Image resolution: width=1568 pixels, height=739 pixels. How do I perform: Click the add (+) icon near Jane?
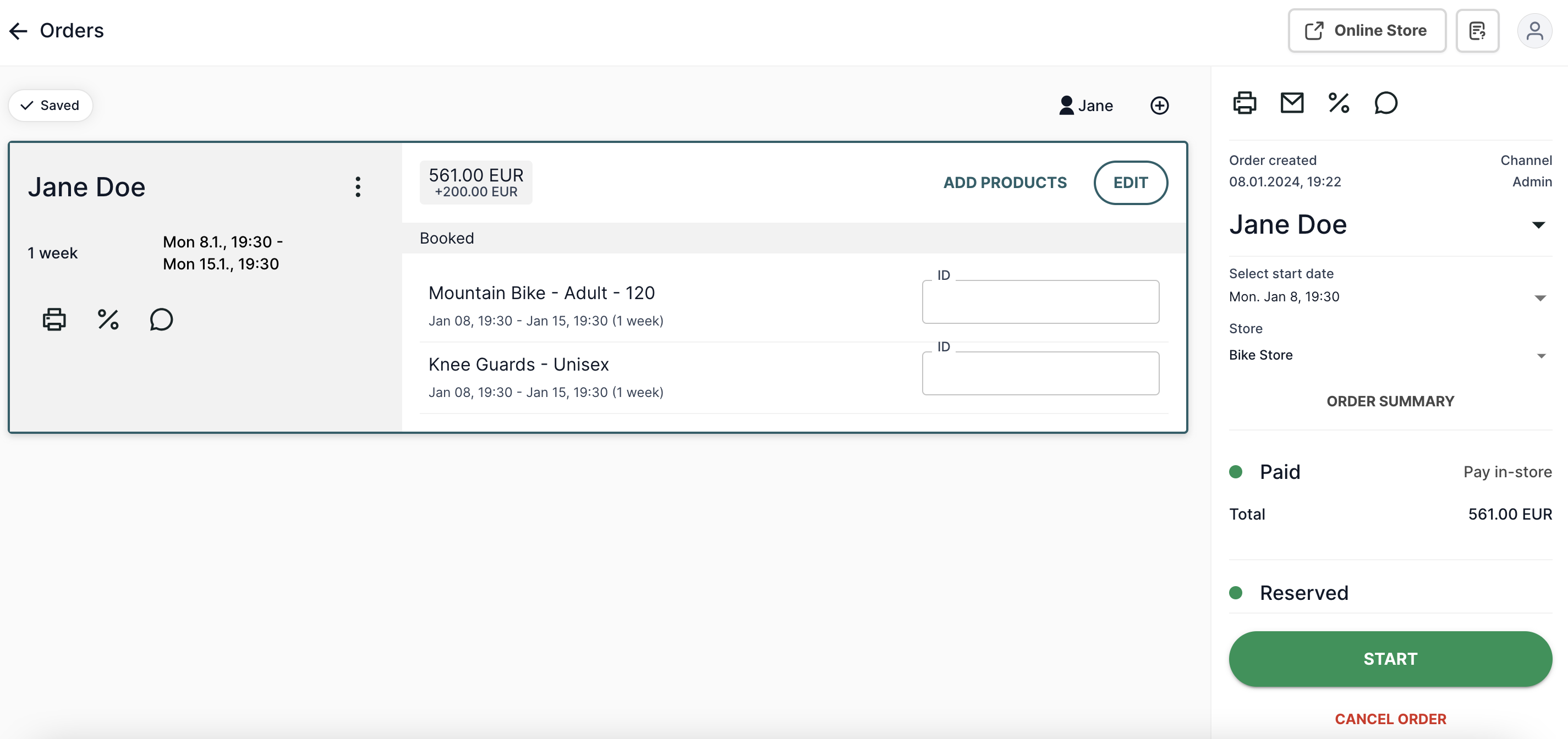[x=1159, y=105]
